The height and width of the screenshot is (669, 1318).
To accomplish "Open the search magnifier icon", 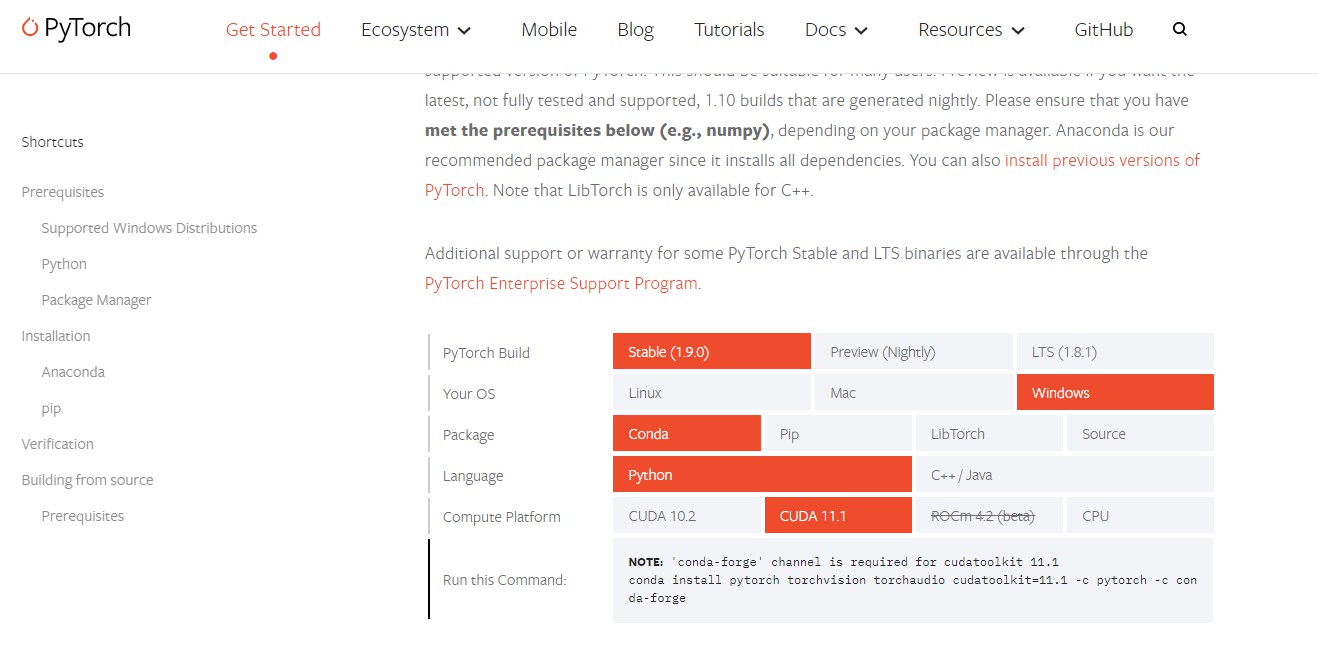I will (x=1180, y=30).
